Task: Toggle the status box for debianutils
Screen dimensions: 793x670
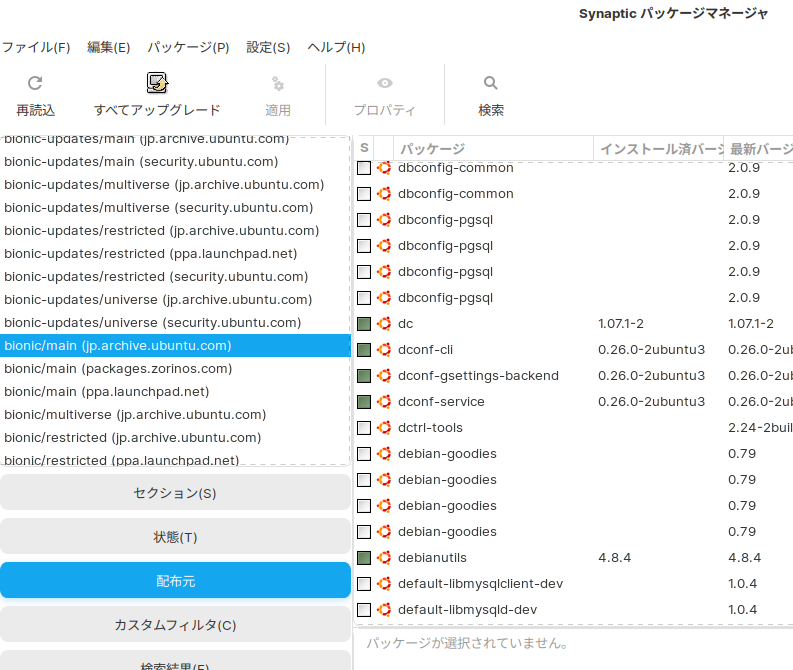Action: click(x=364, y=558)
